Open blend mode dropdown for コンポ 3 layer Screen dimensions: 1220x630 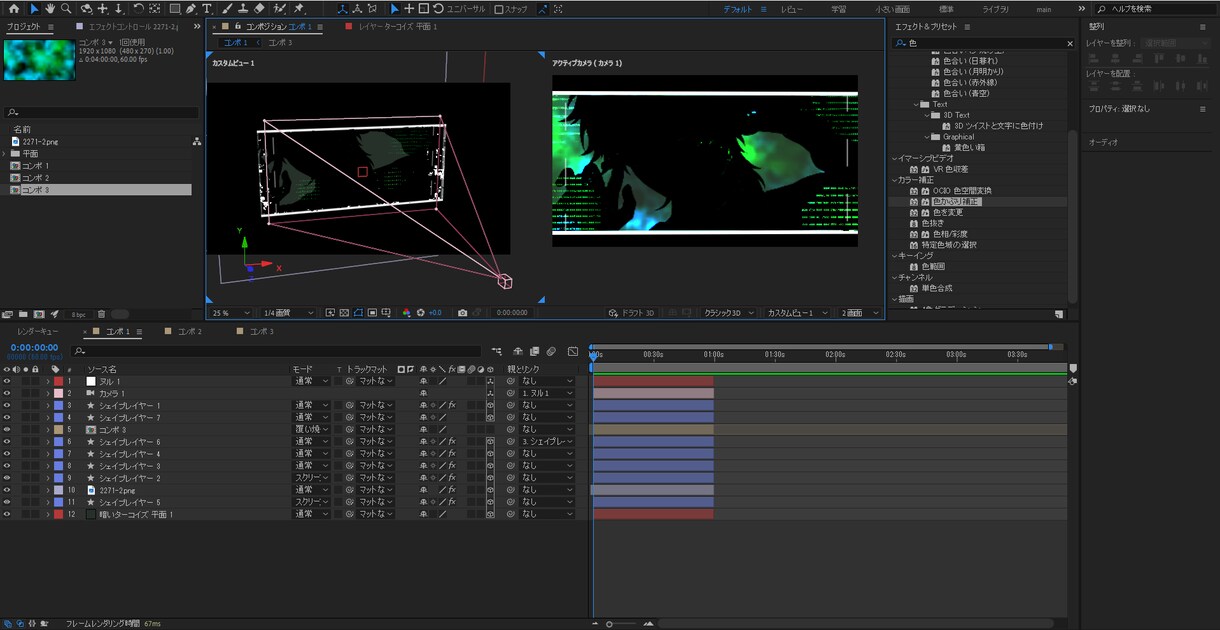[x=311, y=429]
